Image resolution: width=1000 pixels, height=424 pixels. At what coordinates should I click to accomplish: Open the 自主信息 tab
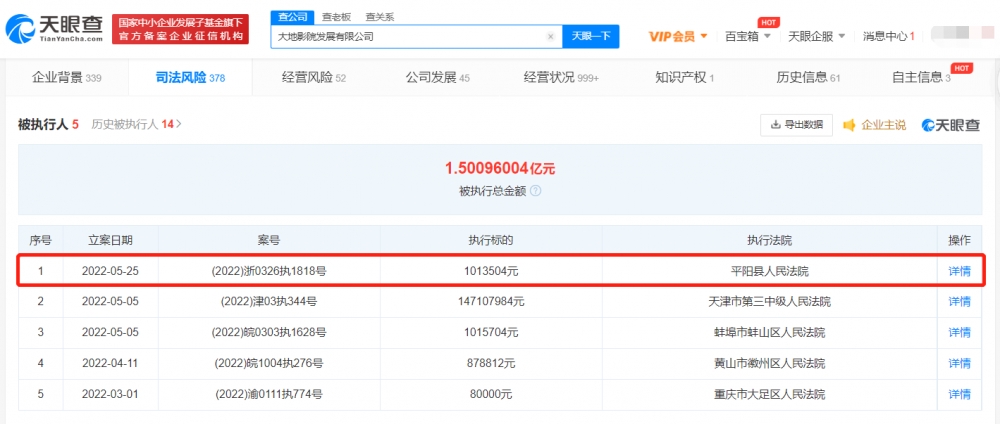[922, 78]
